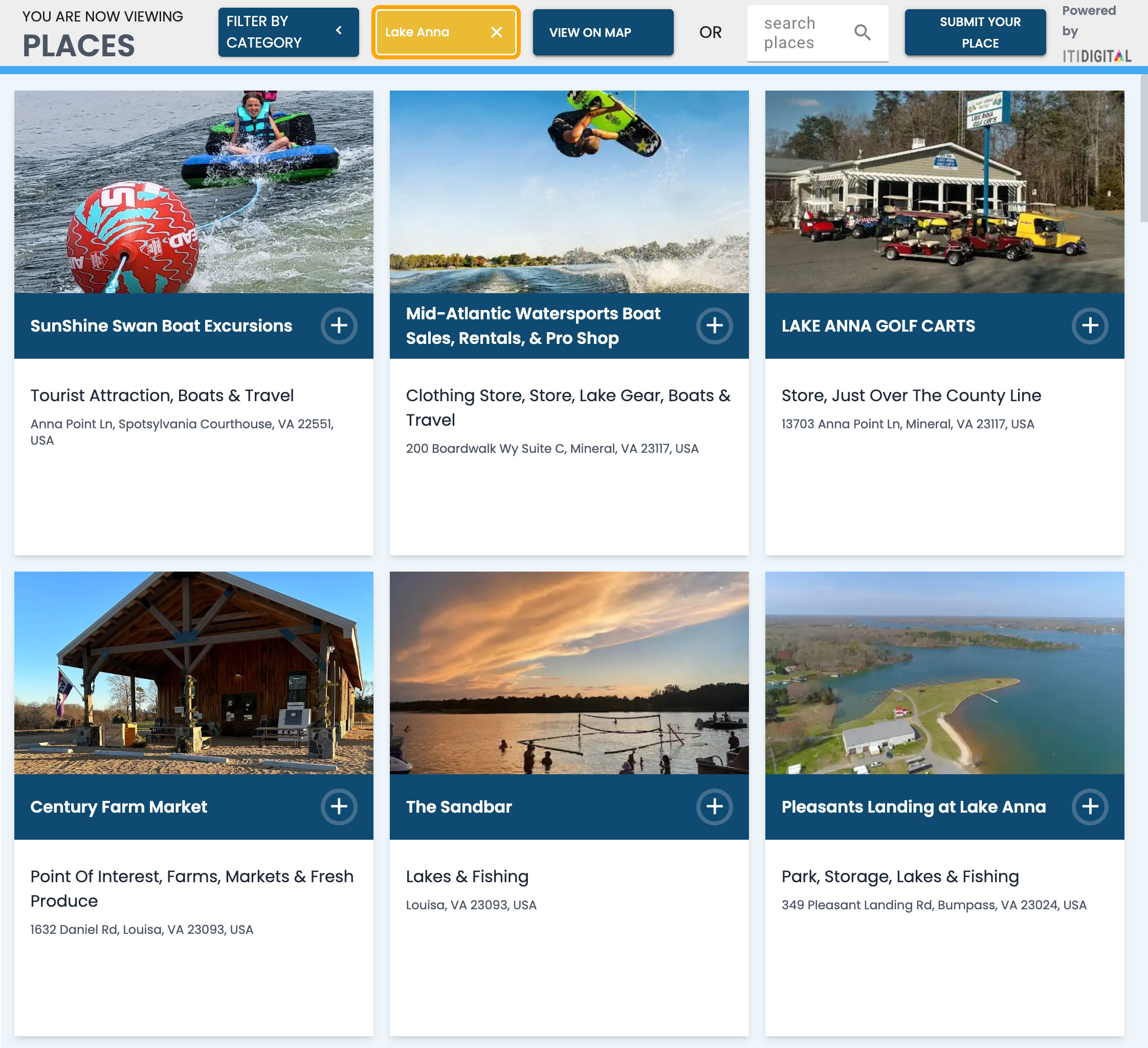Click Century Farm Market title
Viewport: 1148px width, 1048px height.
pyautogui.click(x=119, y=806)
